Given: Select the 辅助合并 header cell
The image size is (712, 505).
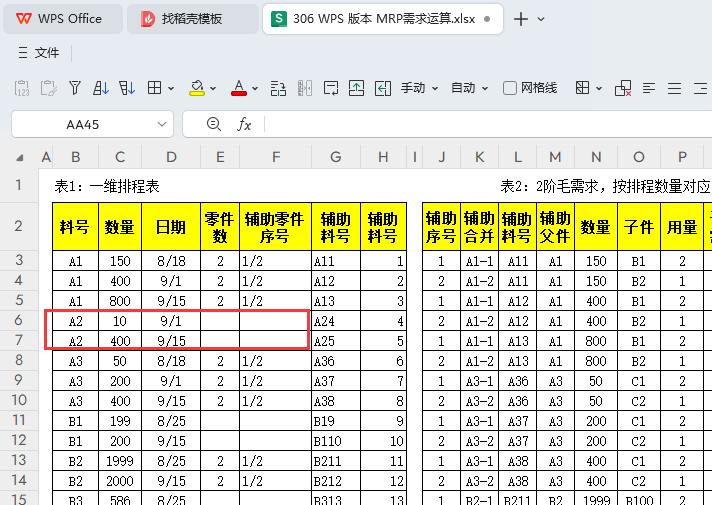Looking at the screenshot, I should tap(479, 227).
